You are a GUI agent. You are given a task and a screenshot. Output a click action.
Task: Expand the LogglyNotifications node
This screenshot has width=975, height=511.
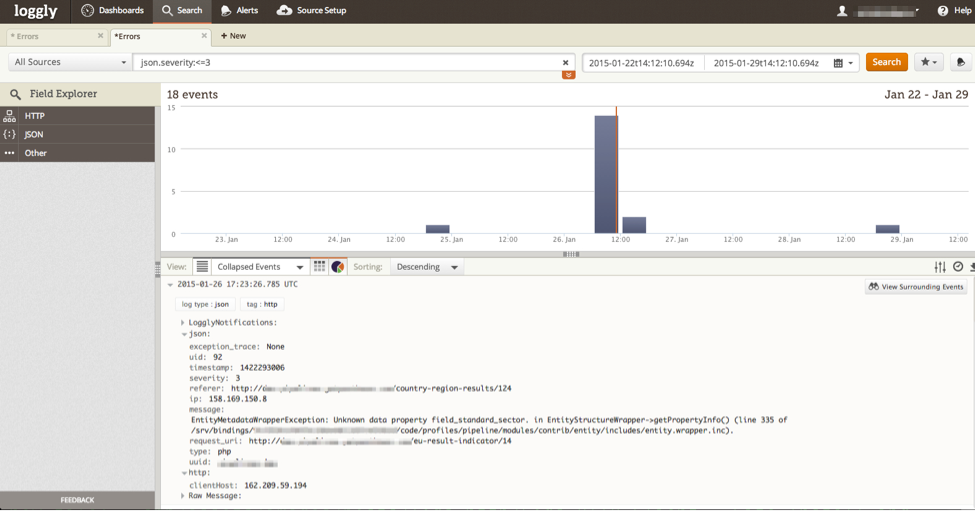click(x=183, y=323)
